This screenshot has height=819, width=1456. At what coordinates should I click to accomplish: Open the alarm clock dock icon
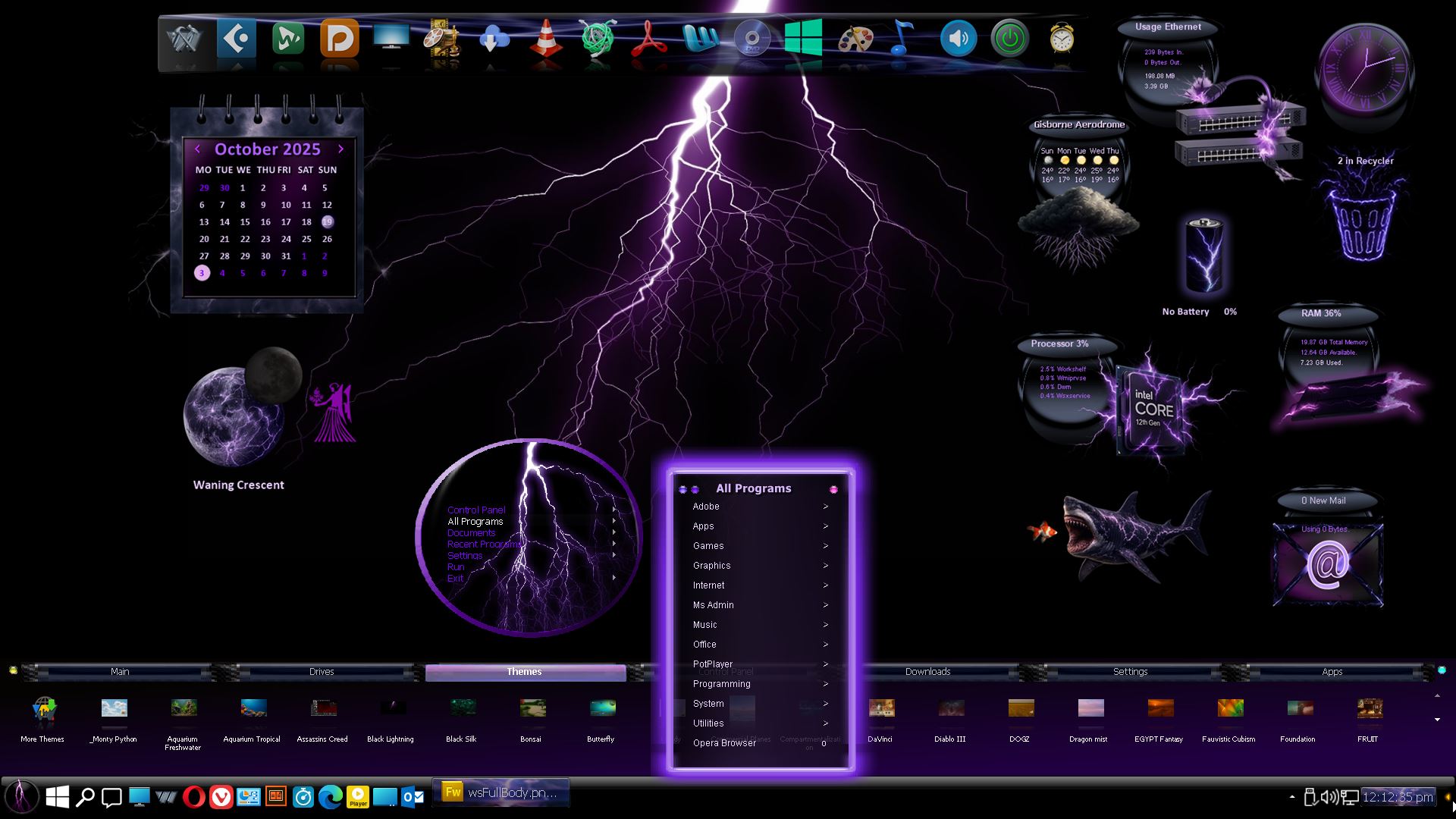point(1062,38)
